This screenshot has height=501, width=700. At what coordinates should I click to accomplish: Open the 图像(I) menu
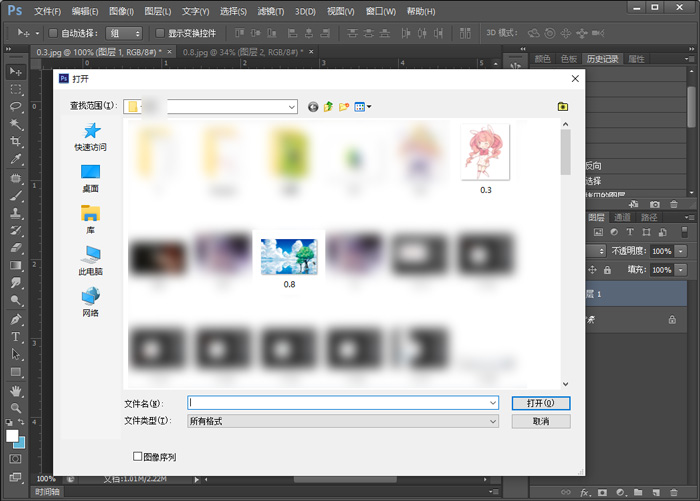click(121, 12)
